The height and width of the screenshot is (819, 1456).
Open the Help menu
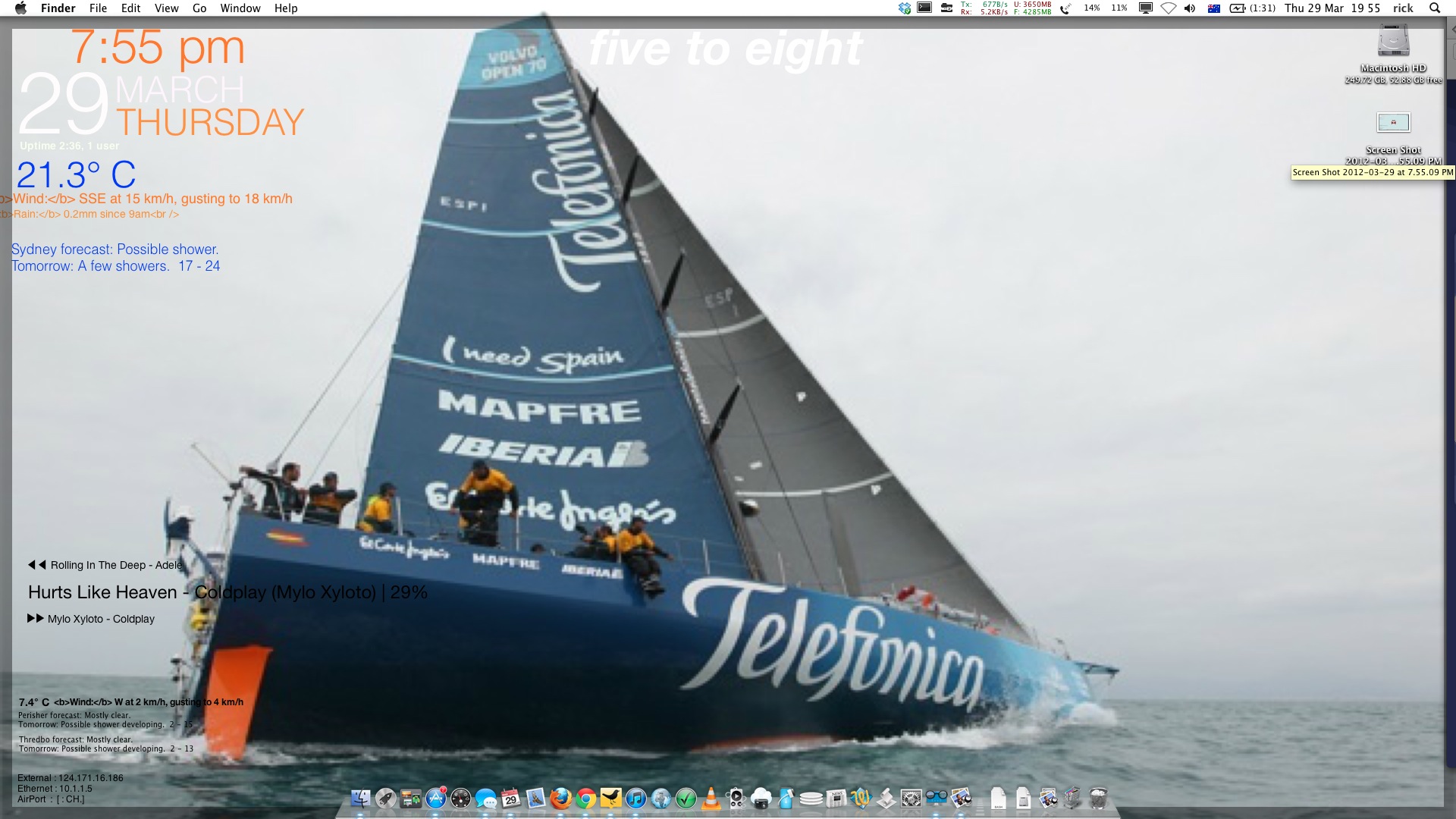(286, 8)
